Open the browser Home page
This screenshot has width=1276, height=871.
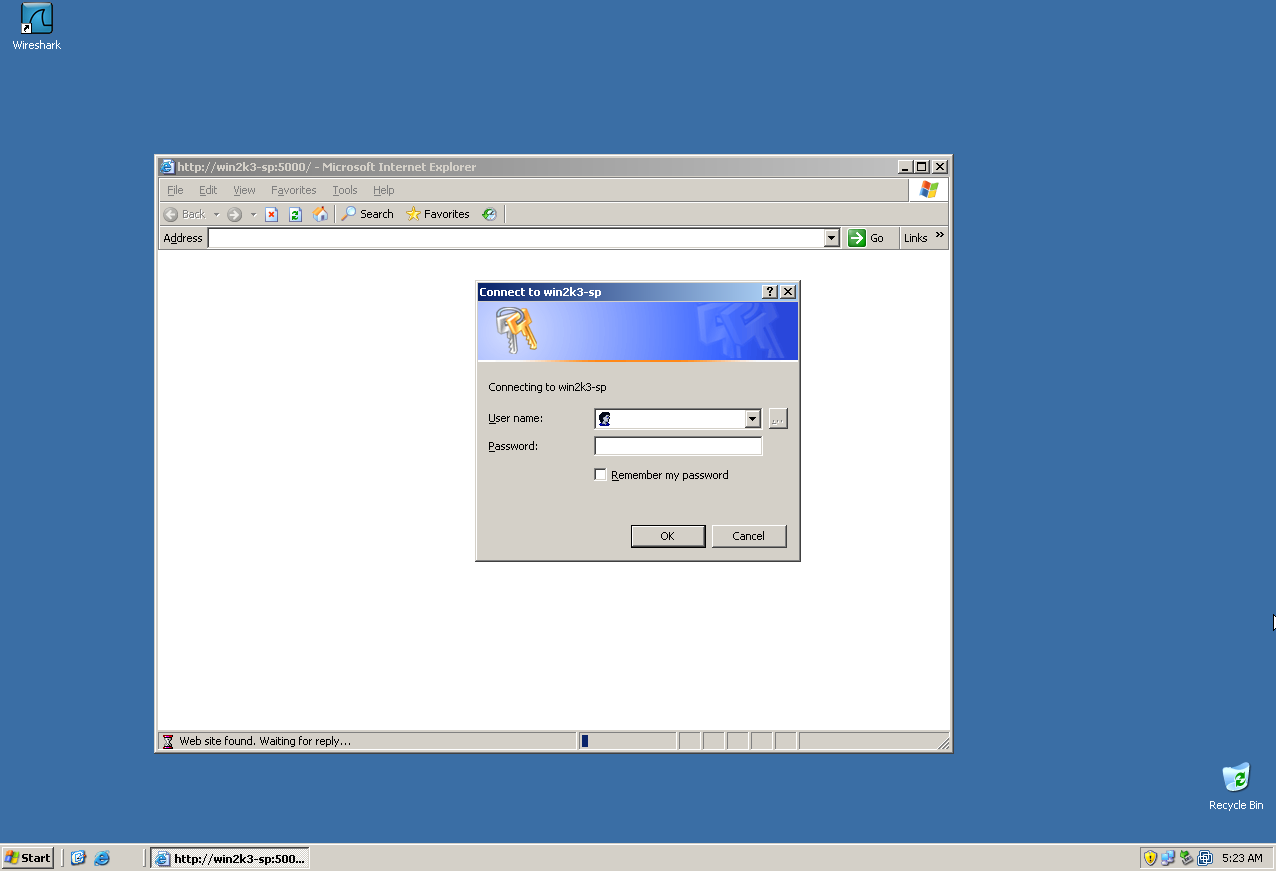point(320,213)
